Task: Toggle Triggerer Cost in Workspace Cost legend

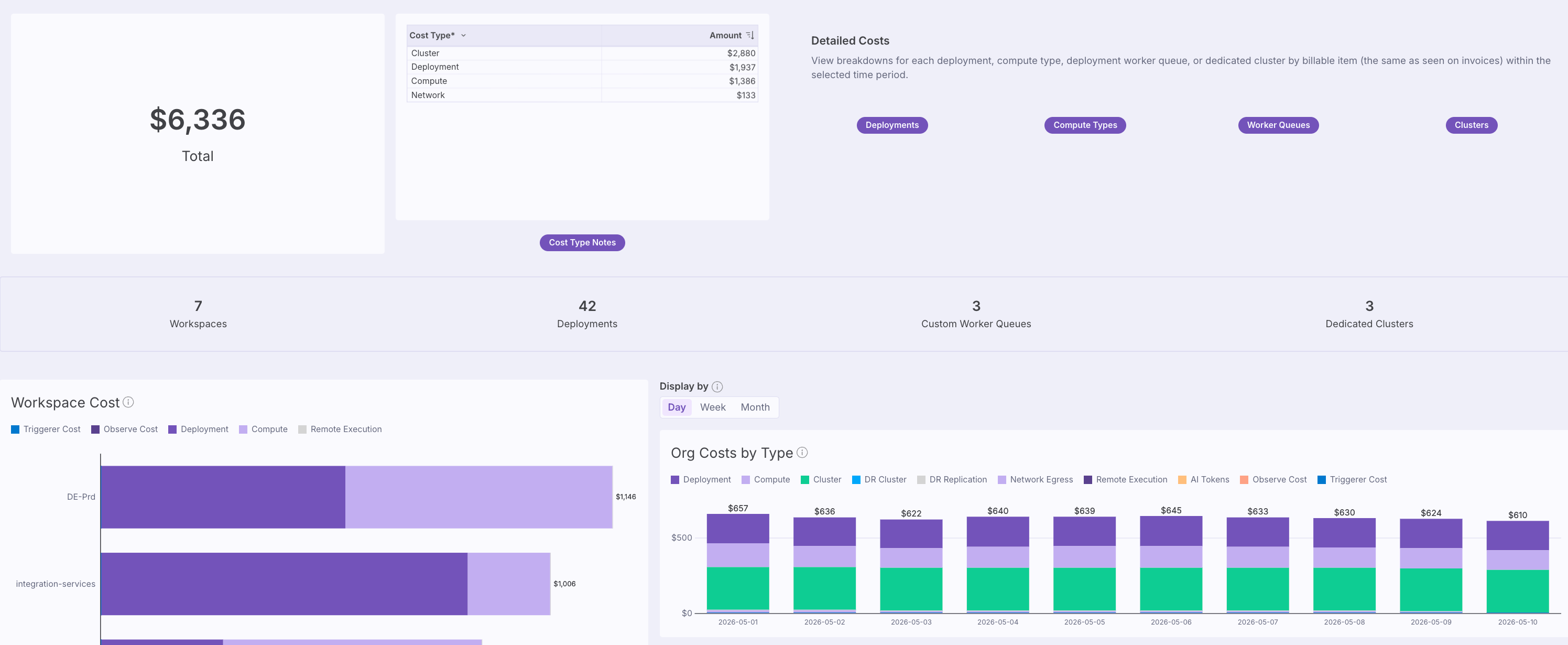Action: coord(46,429)
